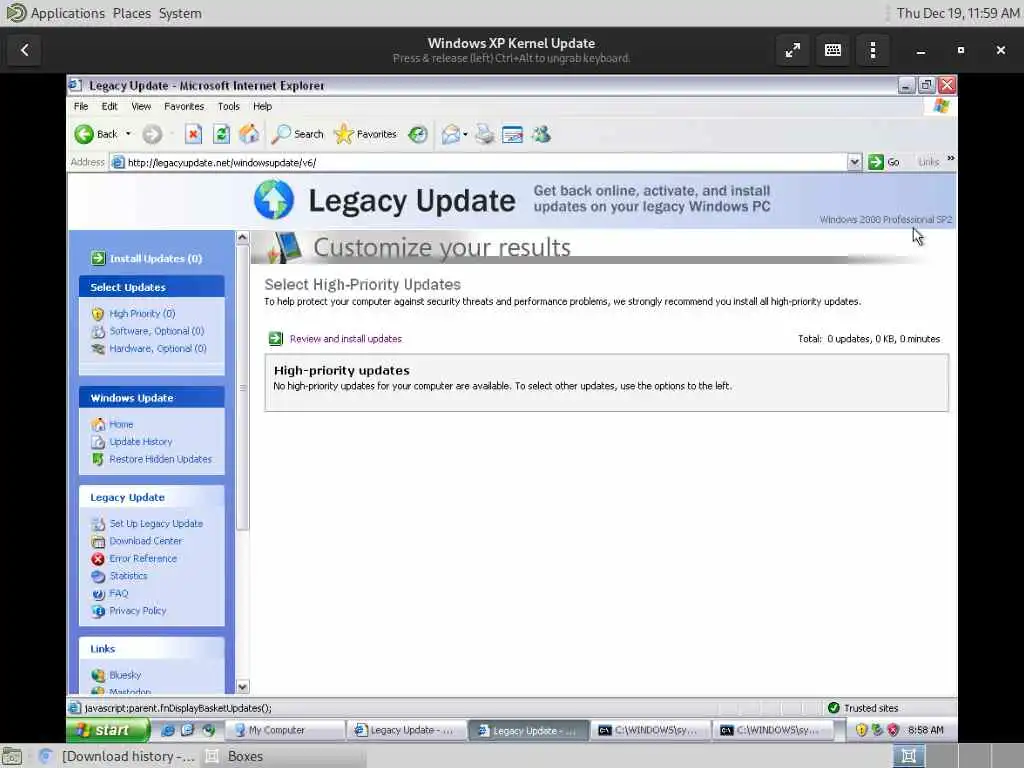The height and width of the screenshot is (768, 1024).
Task: Click the sidebar vertical scrollbar thumb
Action: point(242,387)
